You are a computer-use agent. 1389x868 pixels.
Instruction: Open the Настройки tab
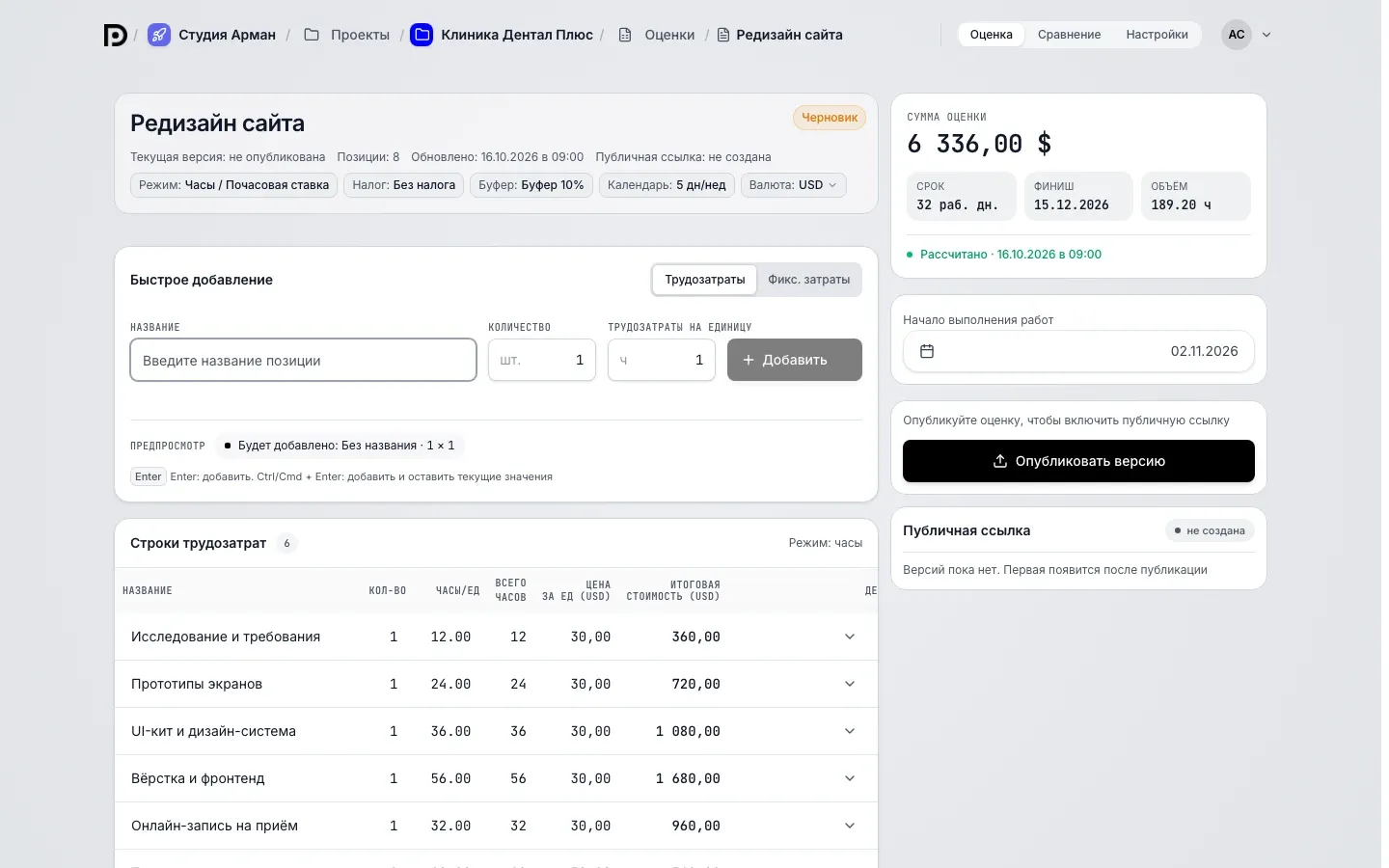point(1157,35)
